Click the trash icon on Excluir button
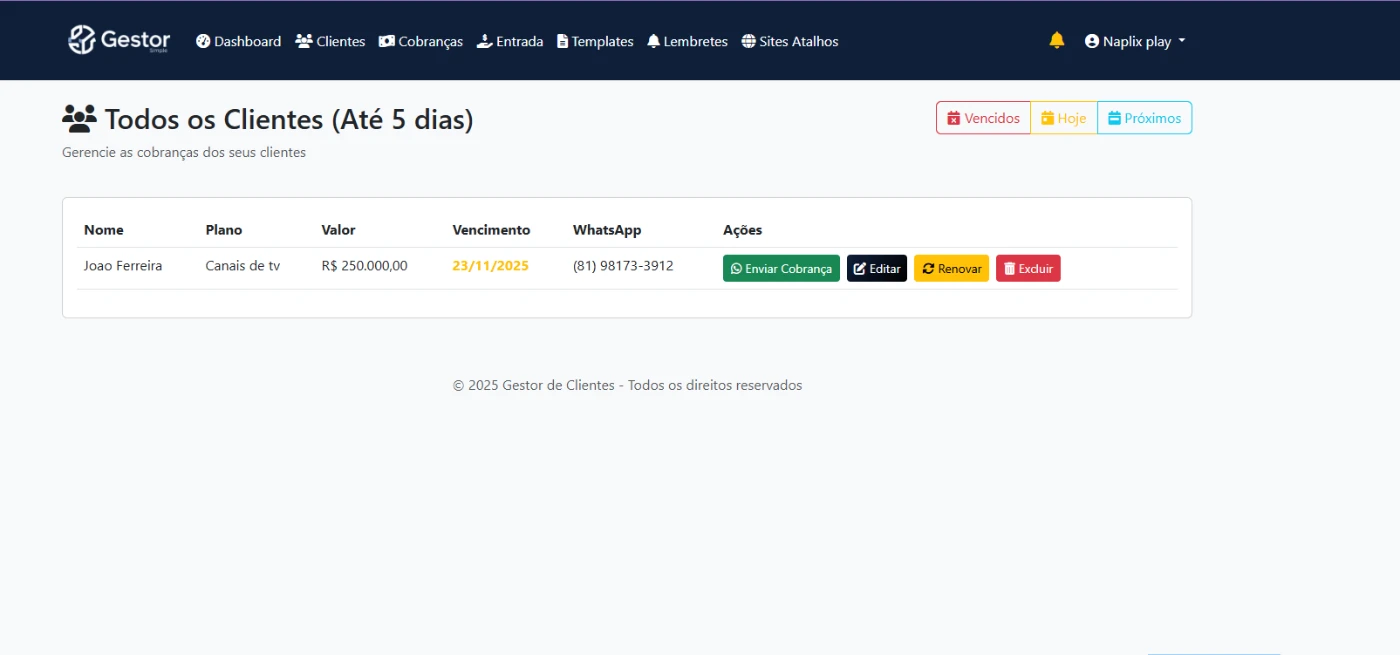This screenshot has width=1400, height=655. tap(1009, 269)
